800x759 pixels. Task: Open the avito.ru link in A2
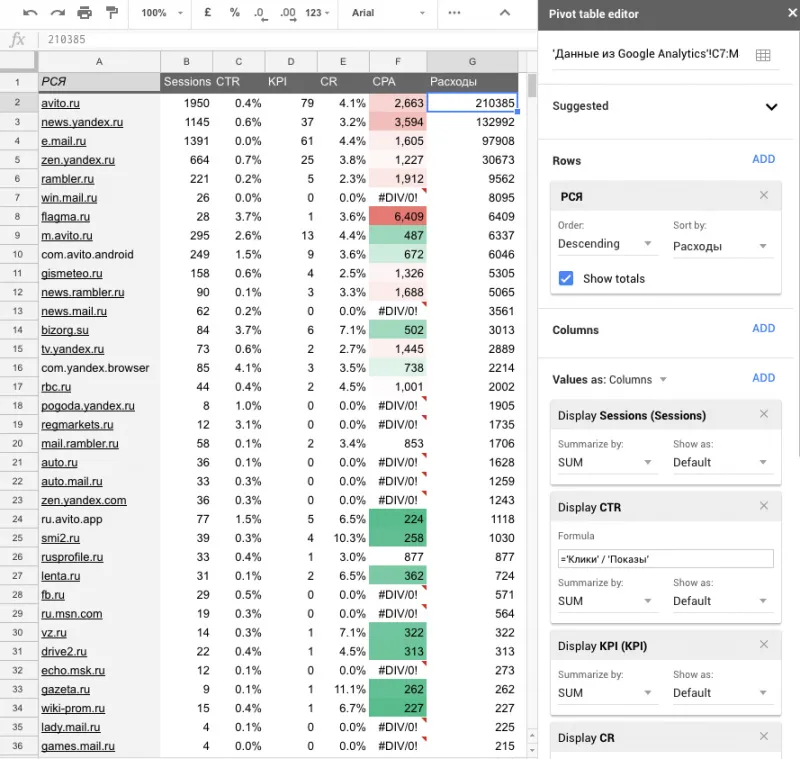[60, 103]
